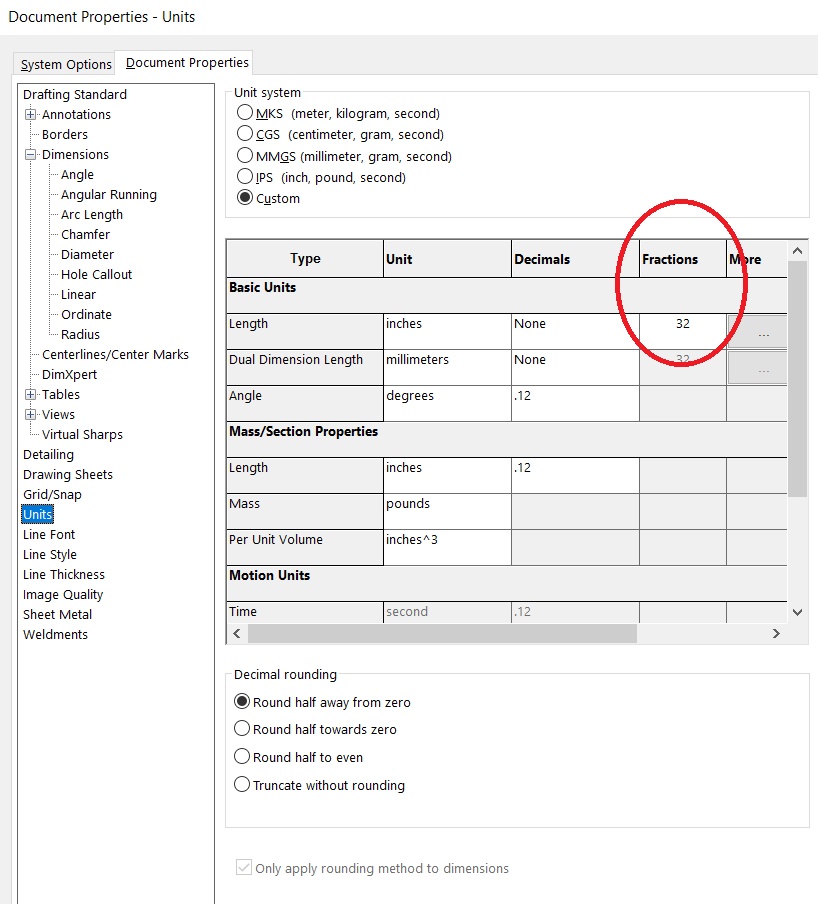818x904 pixels.
Task: Click the table's vertical scroll down arrow
Action: point(798,612)
